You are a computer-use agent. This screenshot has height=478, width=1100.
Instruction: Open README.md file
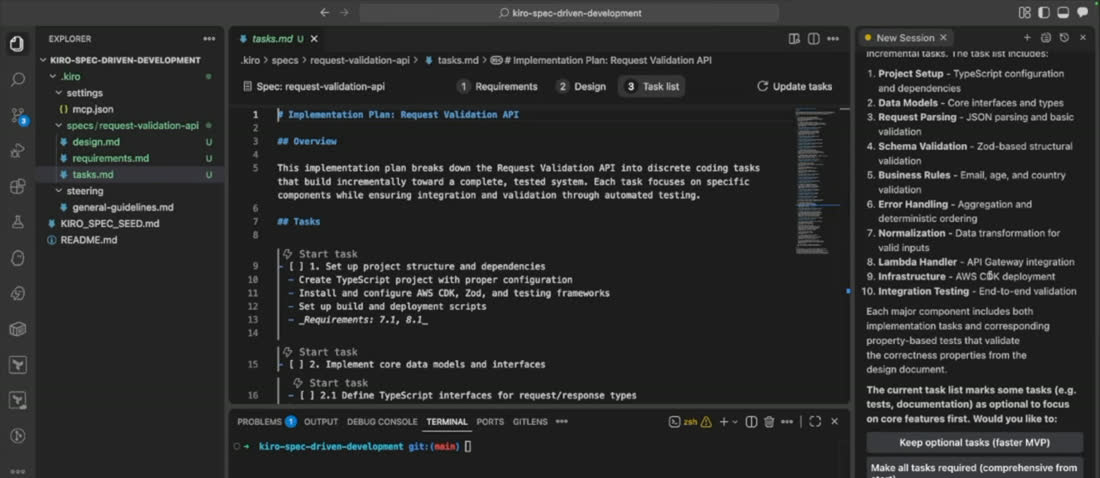tap(88, 240)
